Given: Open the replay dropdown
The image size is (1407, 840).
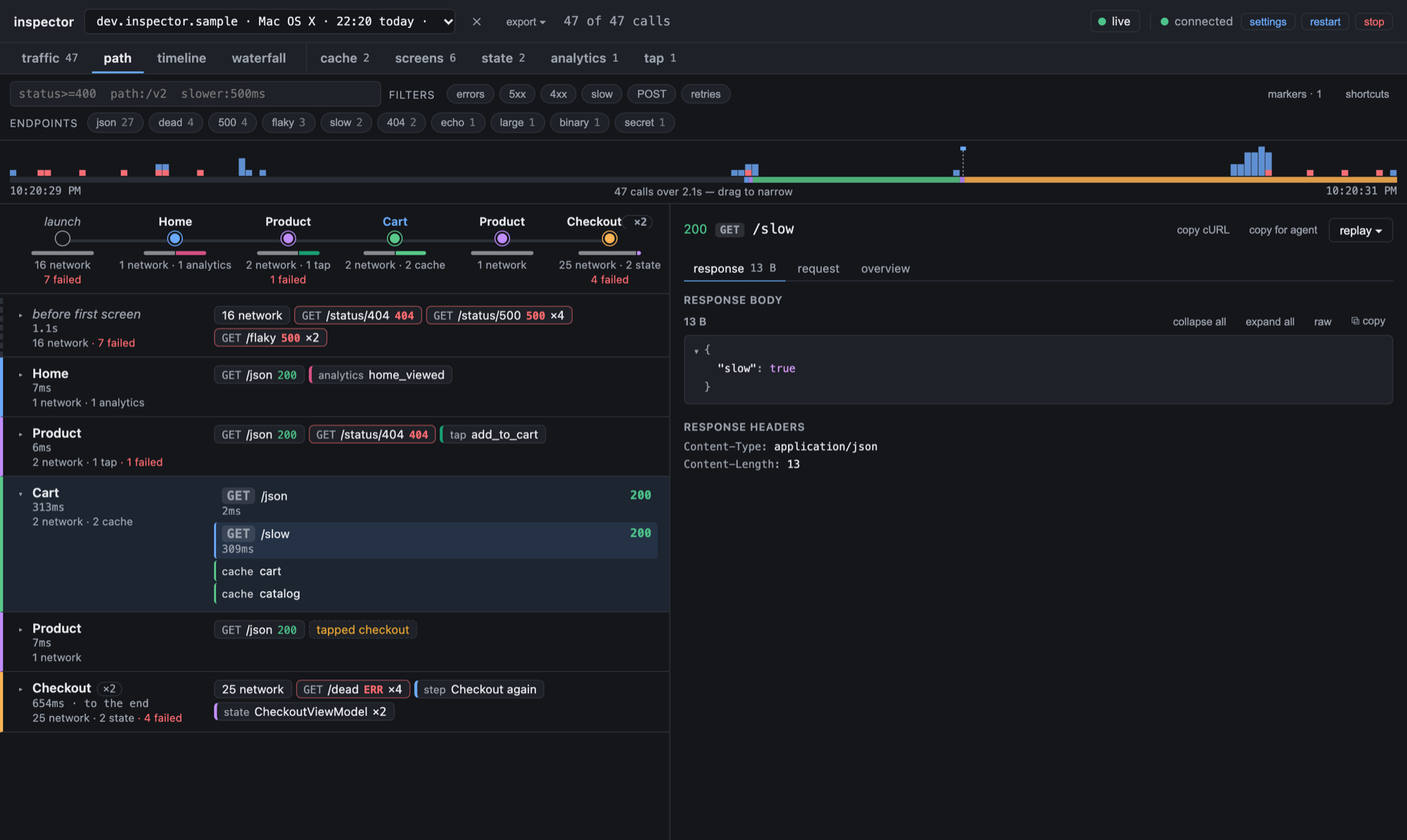Looking at the screenshot, I should [x=1360, y=230].
